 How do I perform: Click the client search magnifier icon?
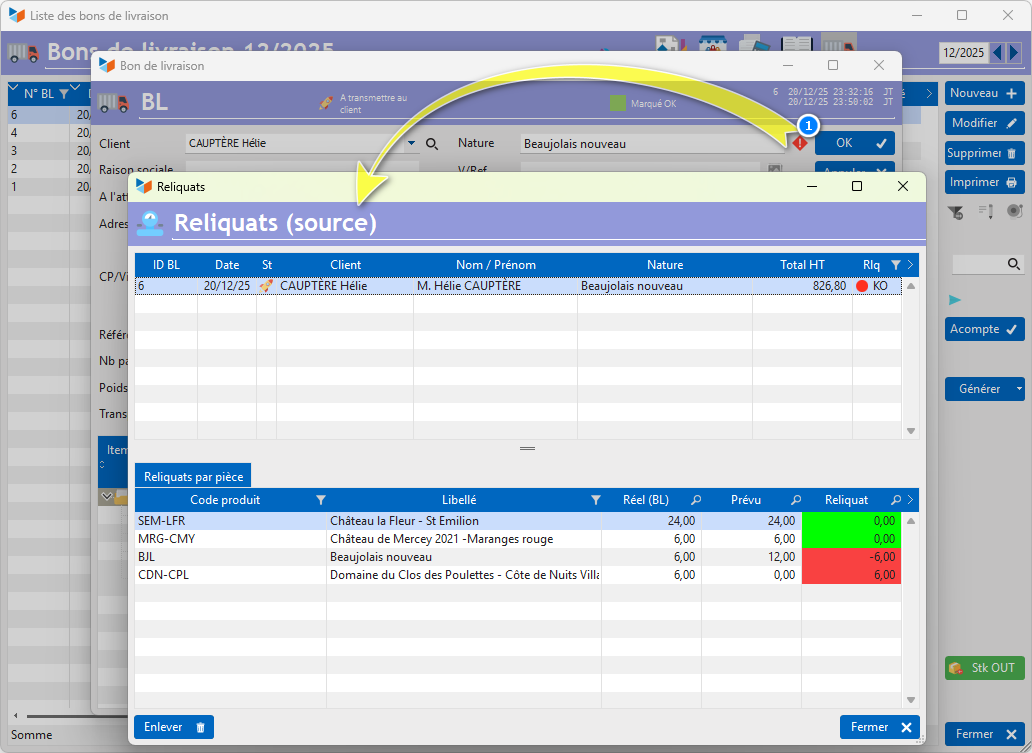(432, 144)
